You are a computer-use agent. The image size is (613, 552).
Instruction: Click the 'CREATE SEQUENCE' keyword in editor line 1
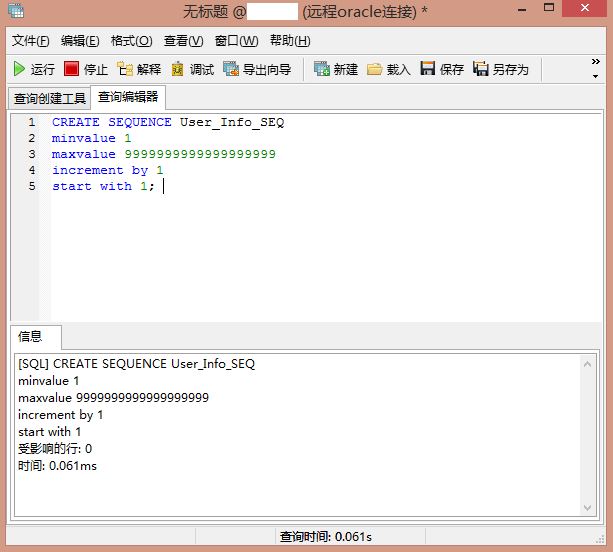click(112, 122)
